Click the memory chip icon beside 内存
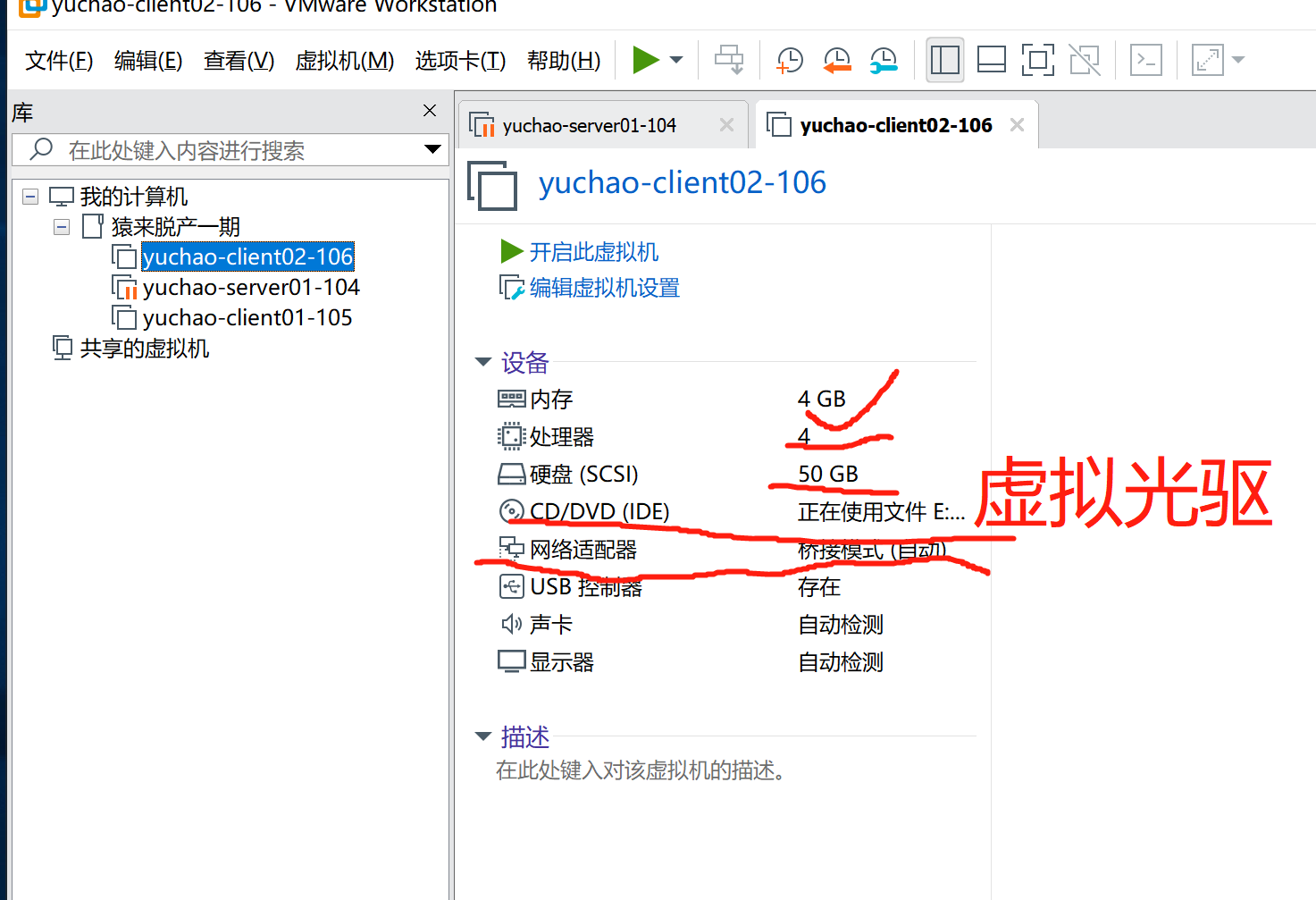The image size is (1316, 900). (512, 399)
